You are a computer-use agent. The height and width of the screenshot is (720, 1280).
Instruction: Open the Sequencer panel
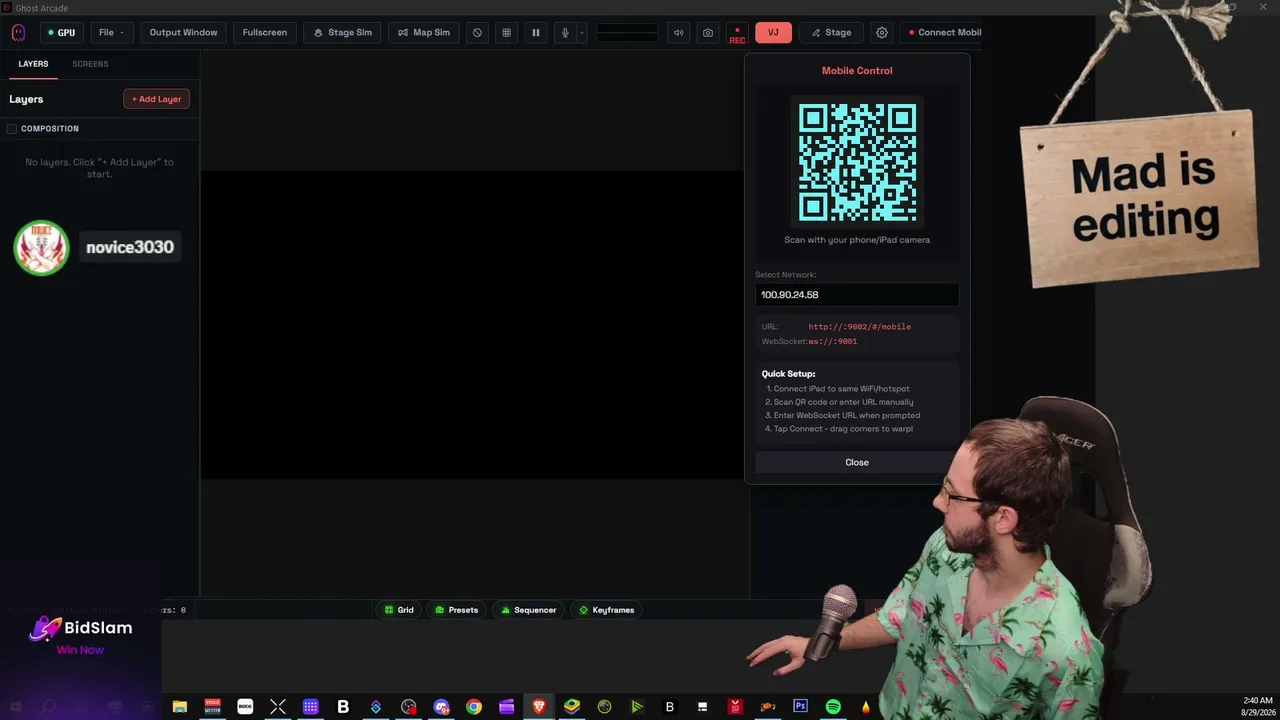click(x=528, y=610)
